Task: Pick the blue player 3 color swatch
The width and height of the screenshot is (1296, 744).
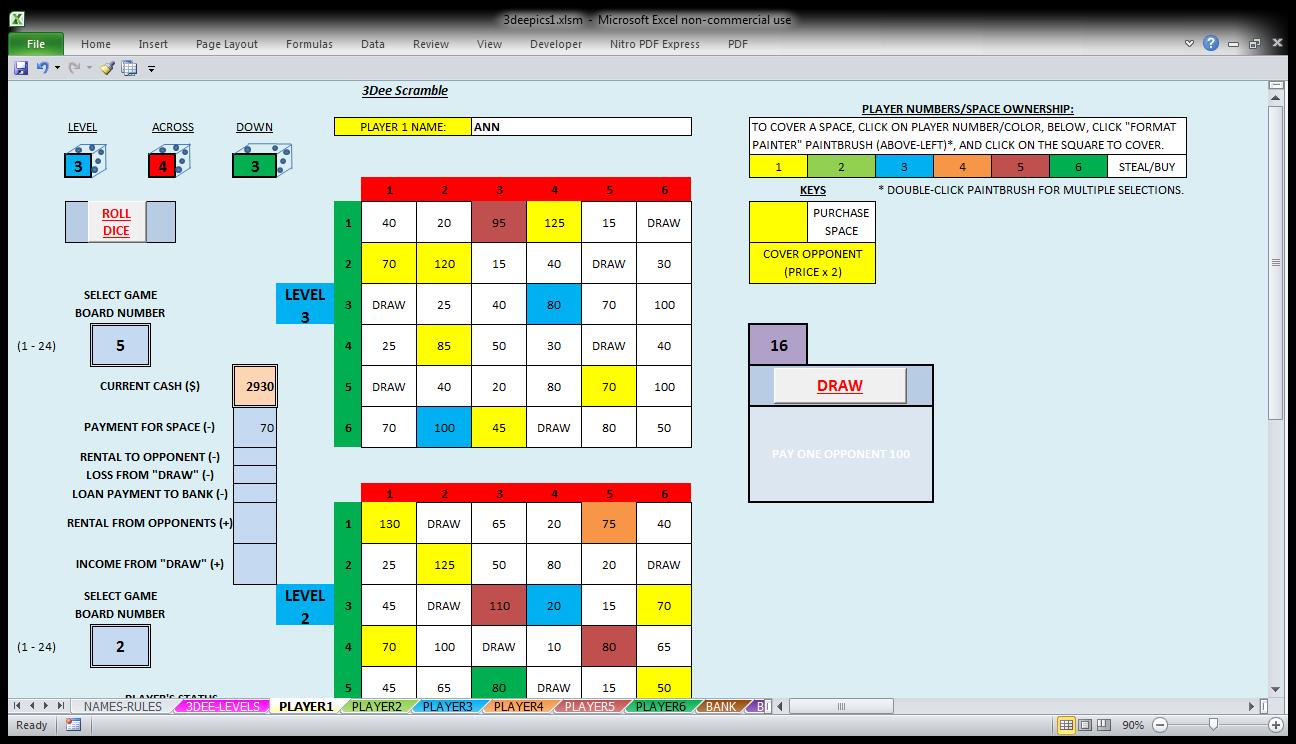Action: point(904,167)
